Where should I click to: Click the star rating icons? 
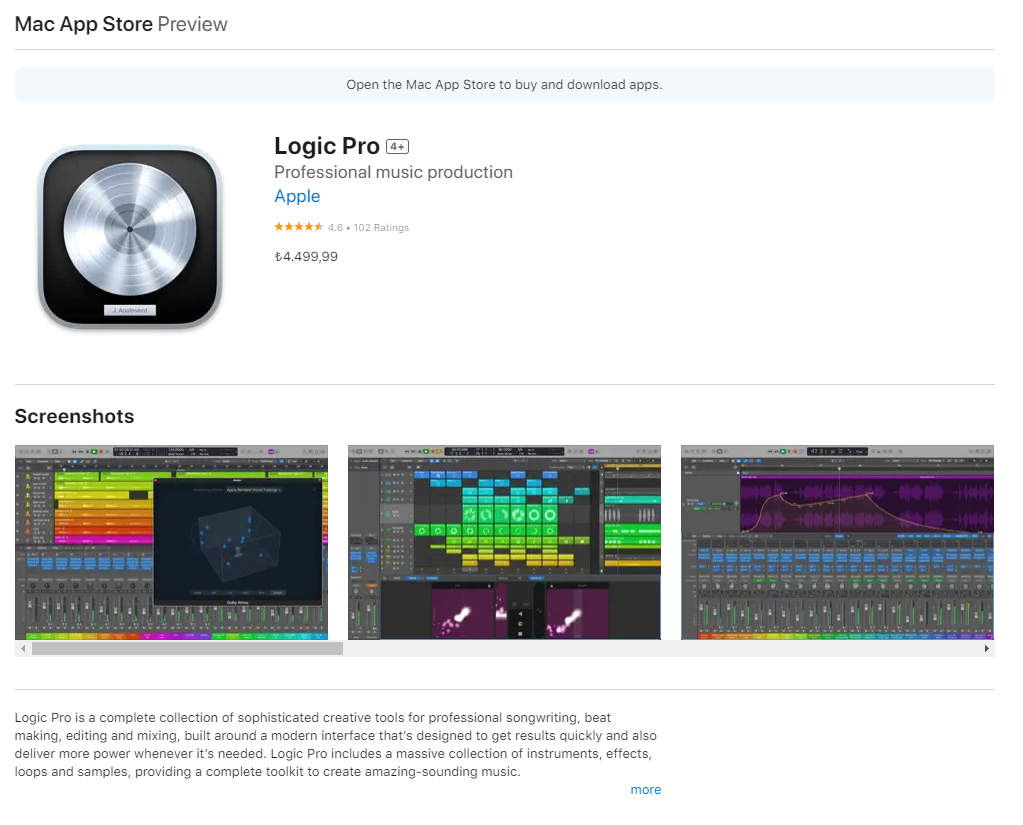(299, 227)
